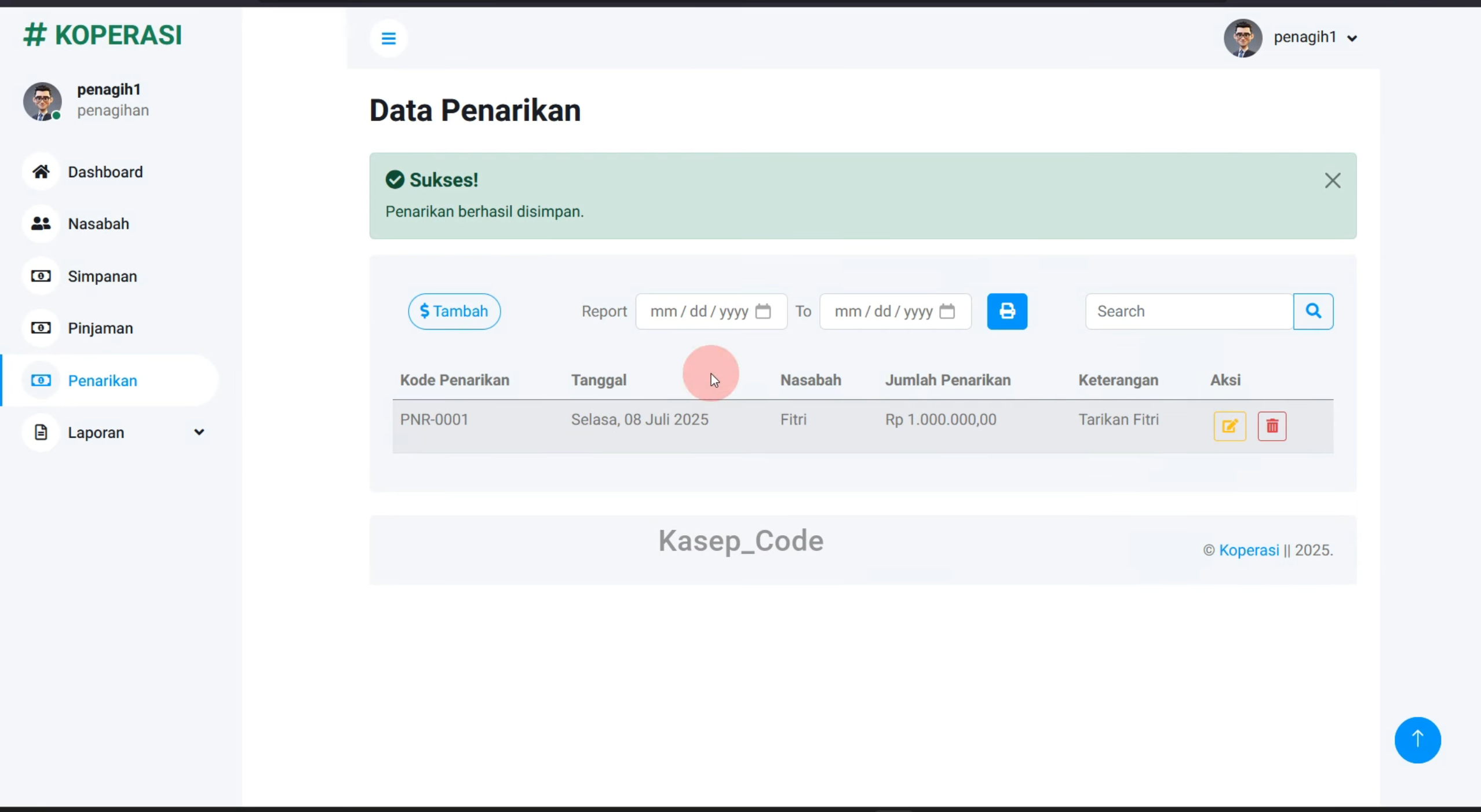Image resolution: width=1481 pixels, height=812 pixels.
Task: Click the top-right penagih1 avatar
Action: pos(1242,38)
